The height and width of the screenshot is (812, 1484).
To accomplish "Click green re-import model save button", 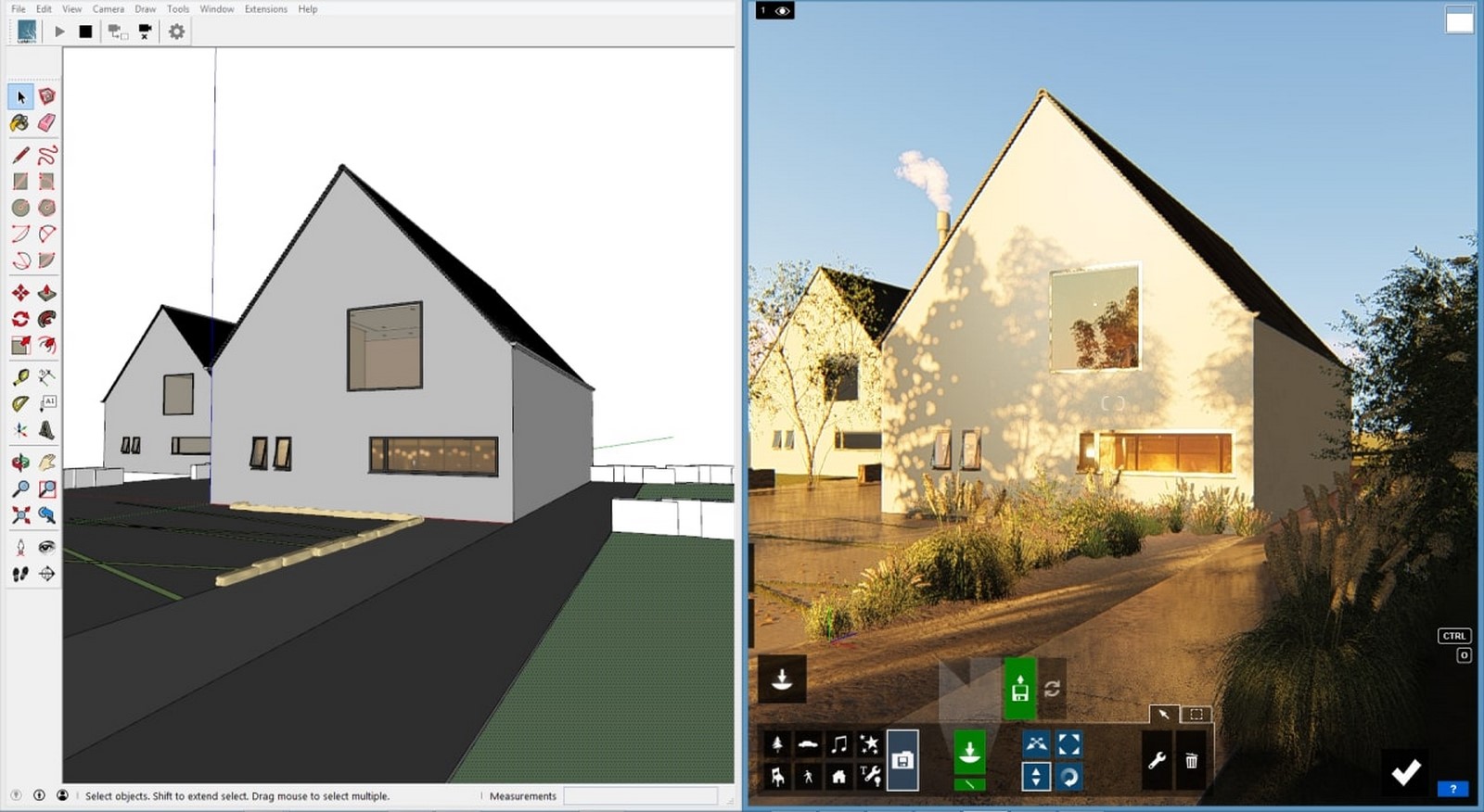I will click(x=1019, y=689).
